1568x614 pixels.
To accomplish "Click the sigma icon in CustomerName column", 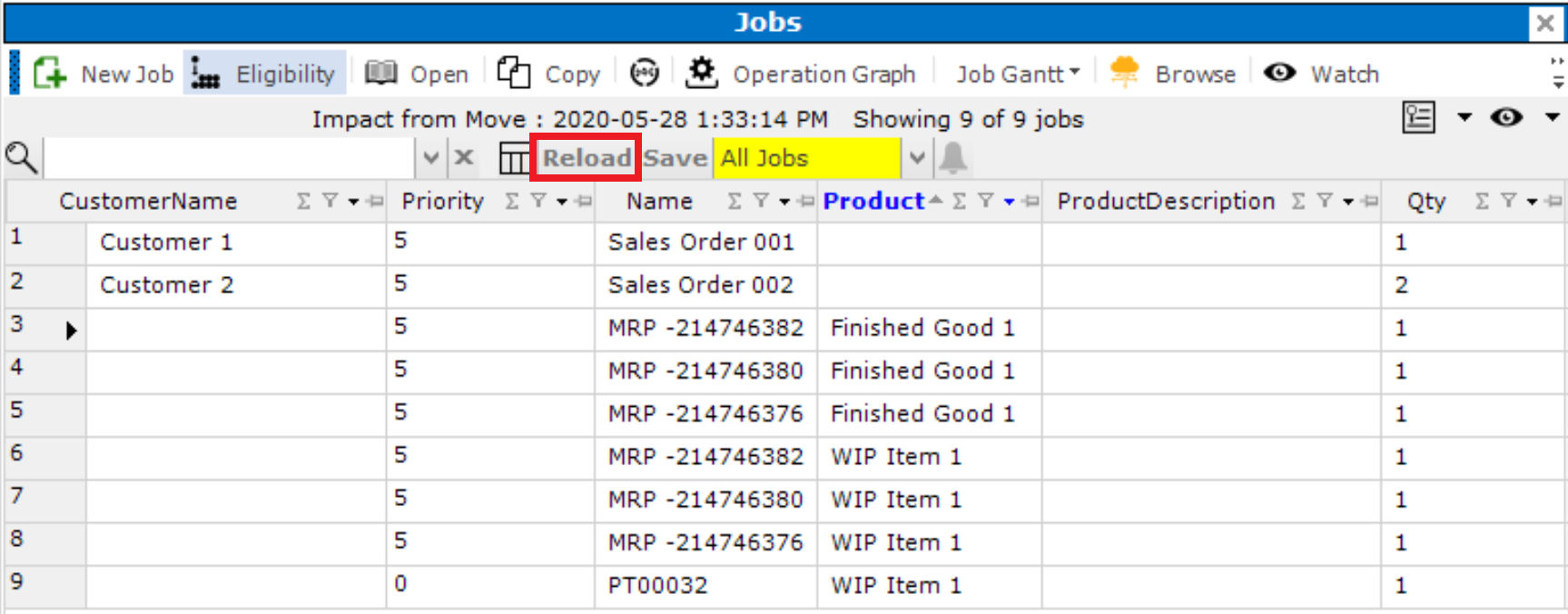I will pos(304,202).
